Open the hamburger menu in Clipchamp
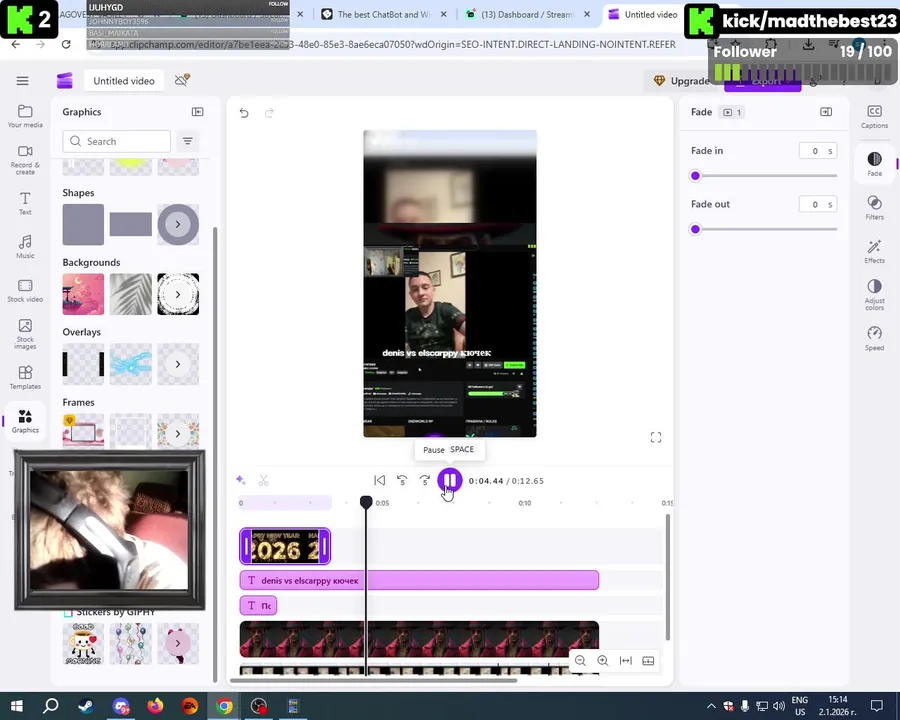Screen dimensions: 900x720 tap(22, 81)
